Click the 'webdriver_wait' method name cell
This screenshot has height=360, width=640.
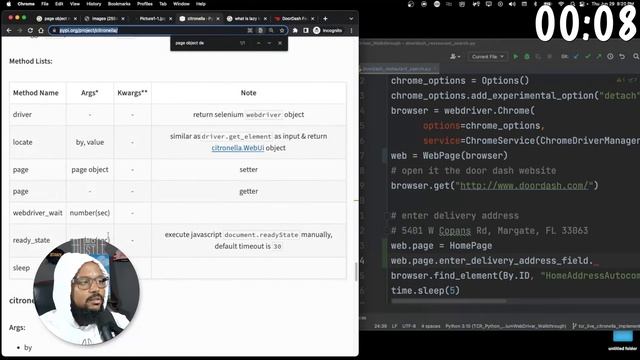pyautogui.click(x=38, y=213)
